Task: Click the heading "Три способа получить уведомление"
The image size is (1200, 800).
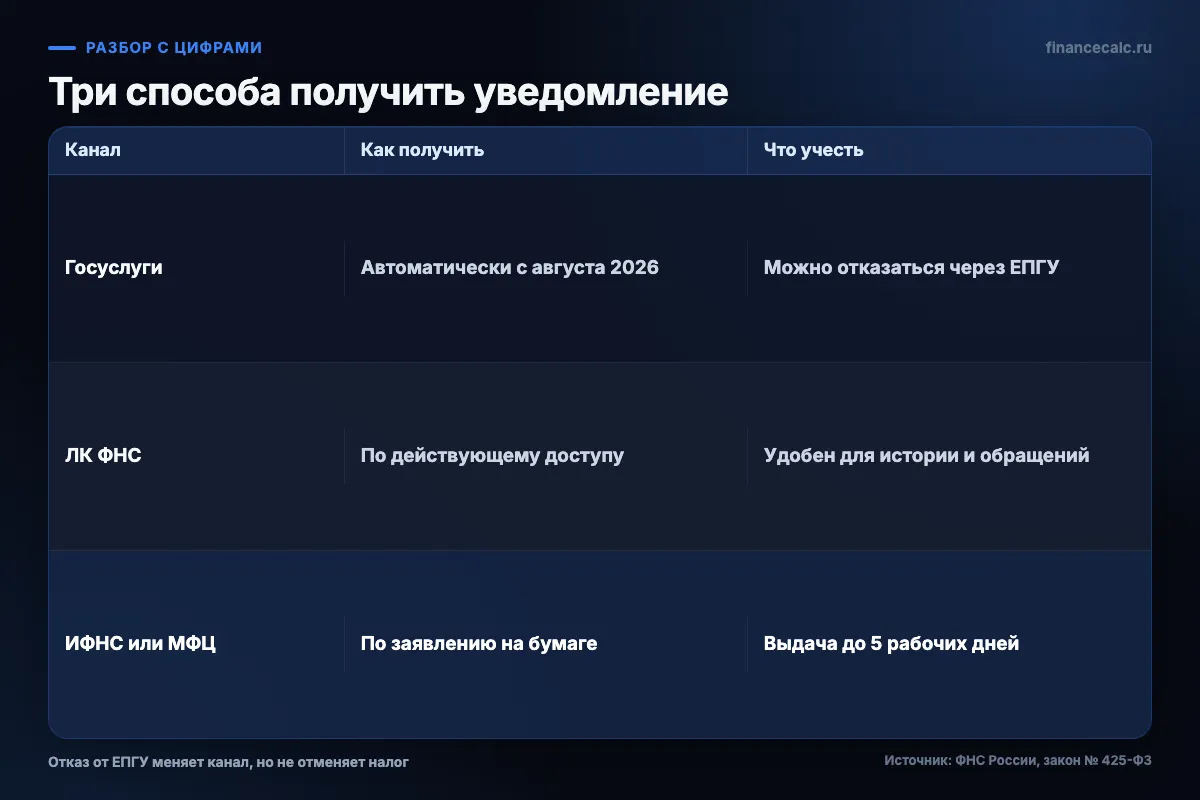Action: pyautogui.click(x=388, y=93)
